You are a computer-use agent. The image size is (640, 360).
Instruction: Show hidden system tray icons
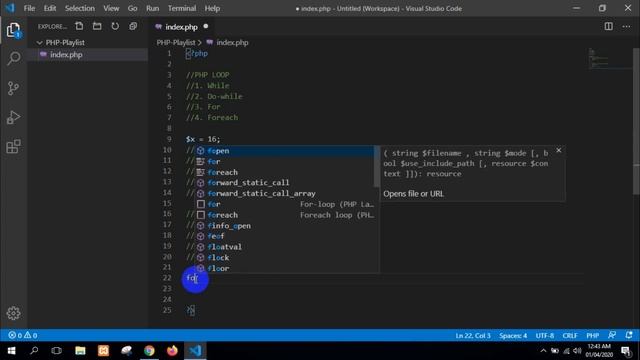pyautogui.click(x=543, y=351)
